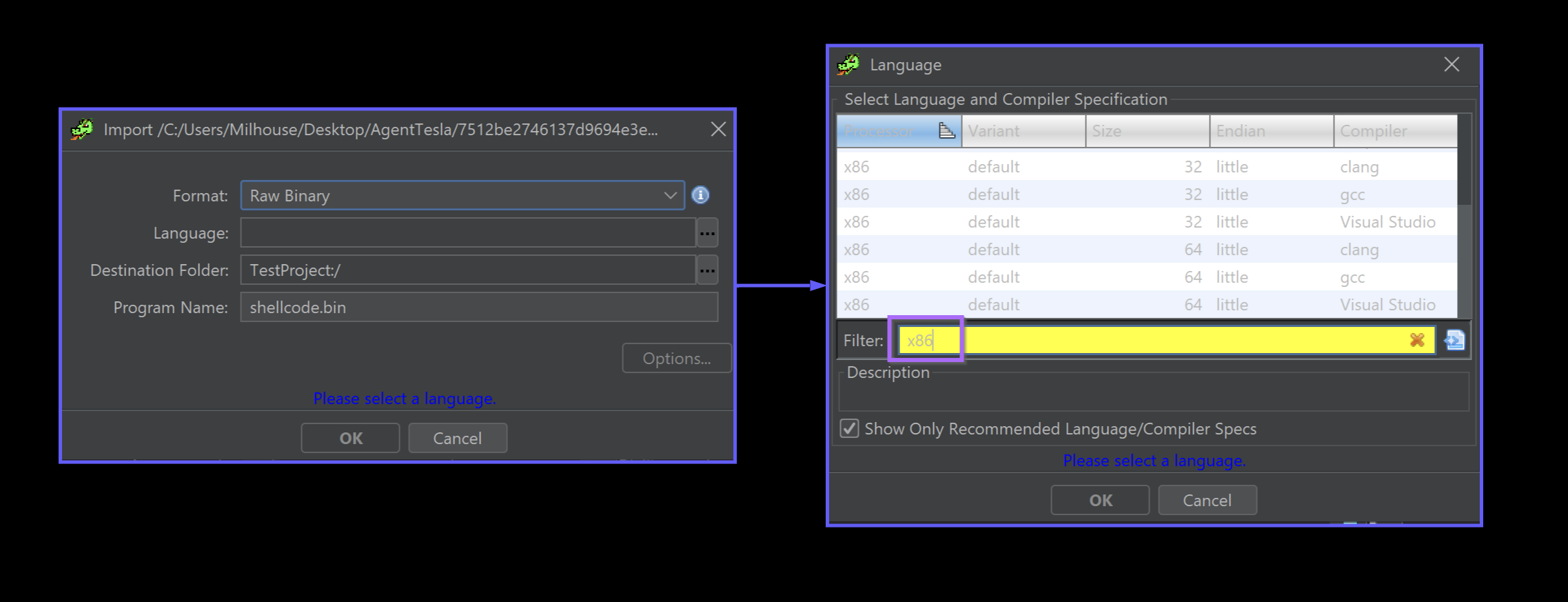
Task: Close the Import dialog window
Action: tap(718, 129)
